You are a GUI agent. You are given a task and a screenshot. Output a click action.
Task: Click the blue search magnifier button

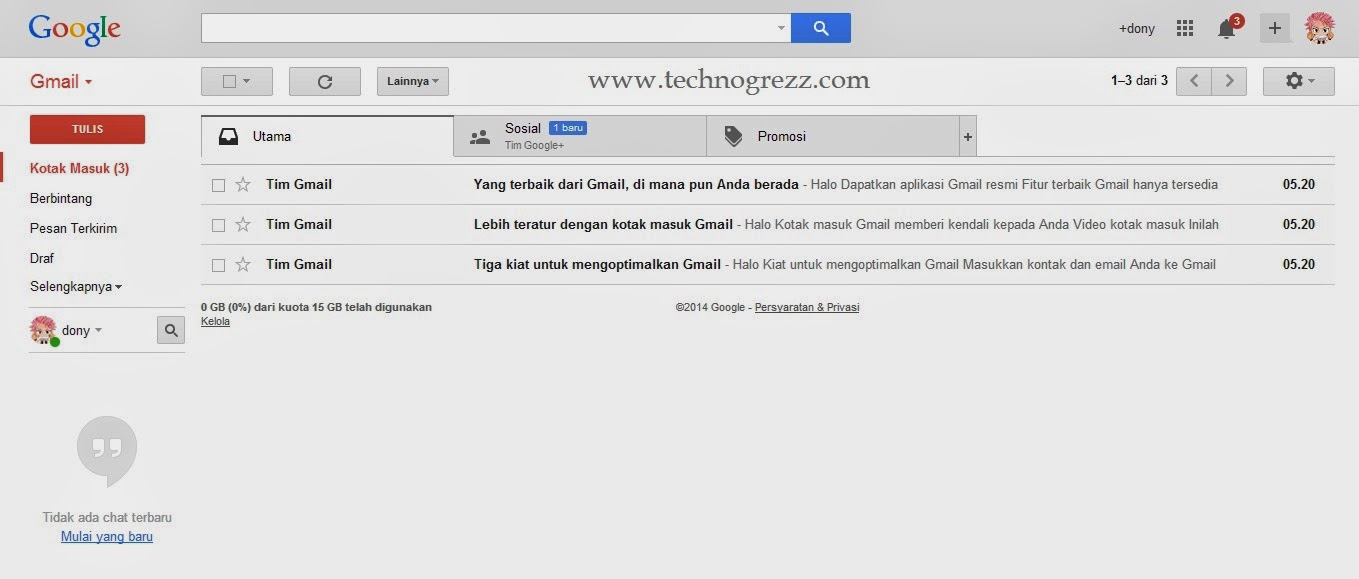(x=820, y=28)
